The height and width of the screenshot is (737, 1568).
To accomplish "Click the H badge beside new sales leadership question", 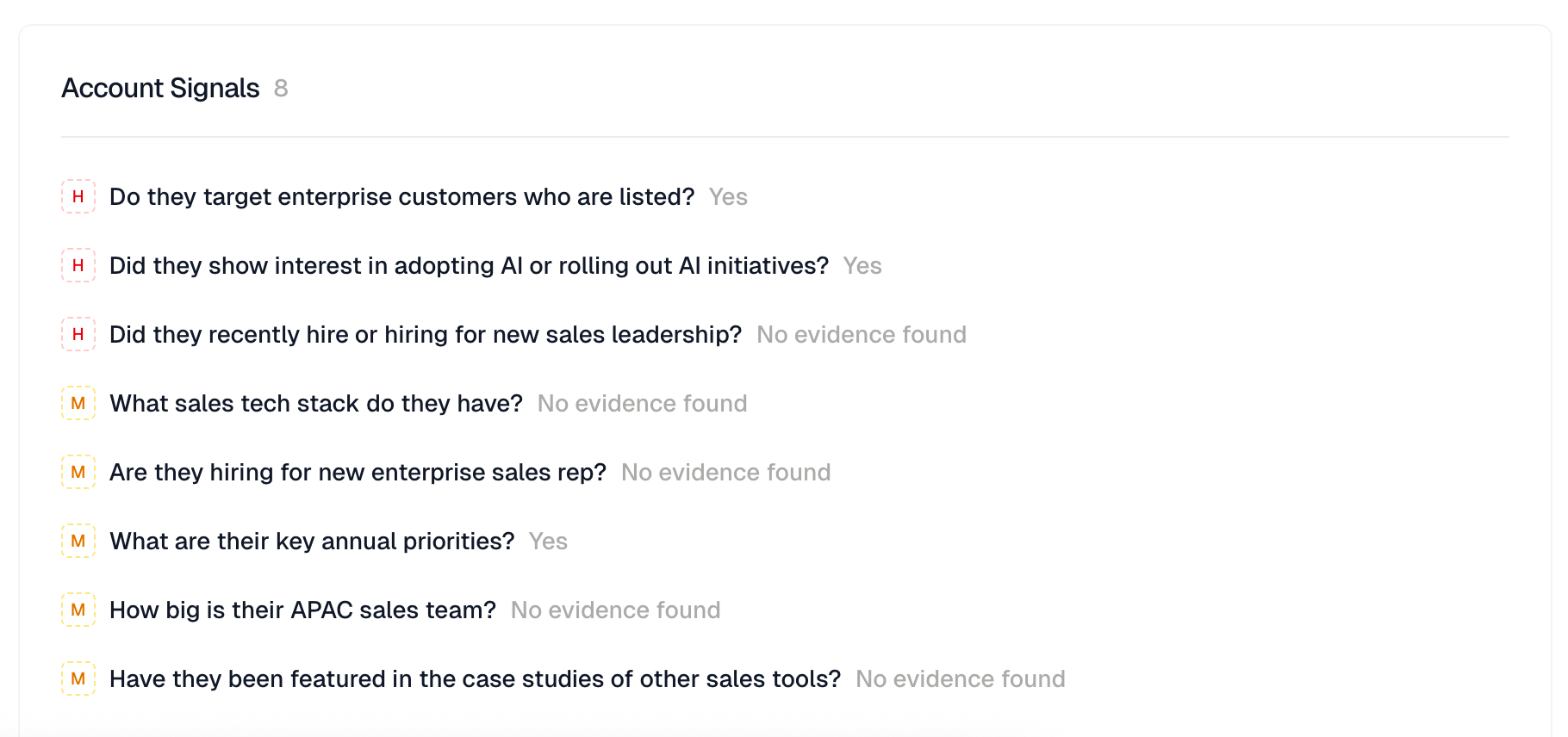I will (x=78, y=334).
